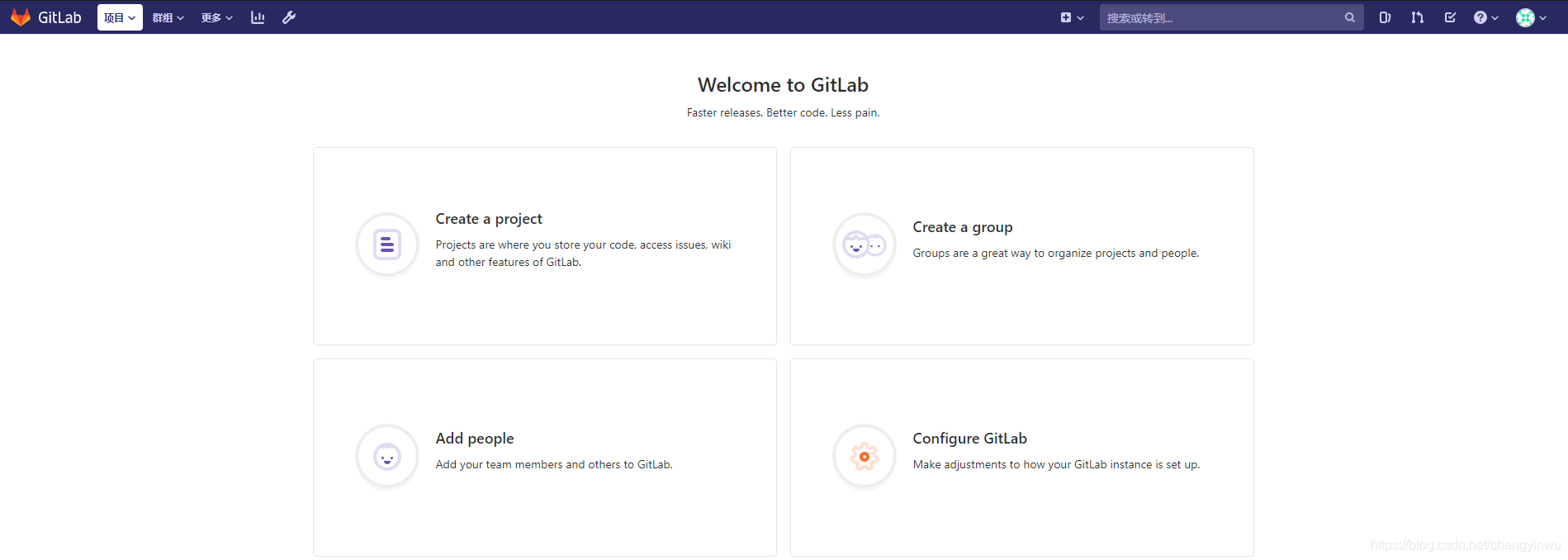The width and height of the screenshot is (1568, 560).
Task: Click 'Groups are a great way' description
Action: (x=1056, y=254)
